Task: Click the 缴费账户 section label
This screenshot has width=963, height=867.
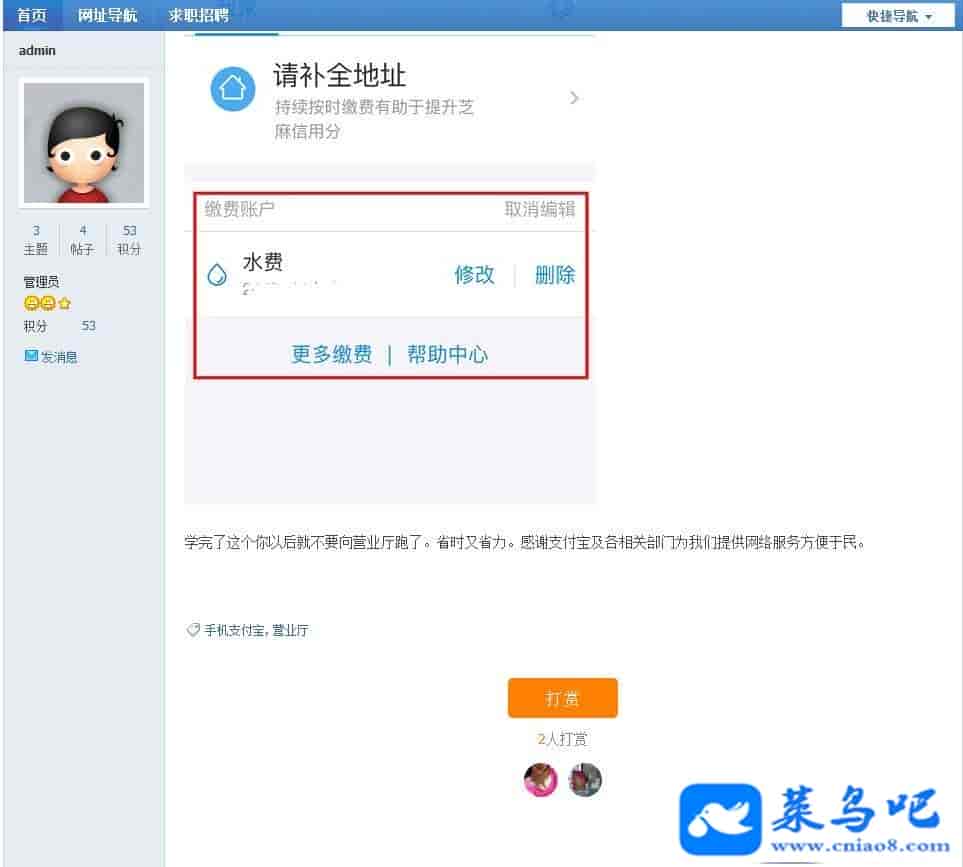Action: [x=240, y=209]
